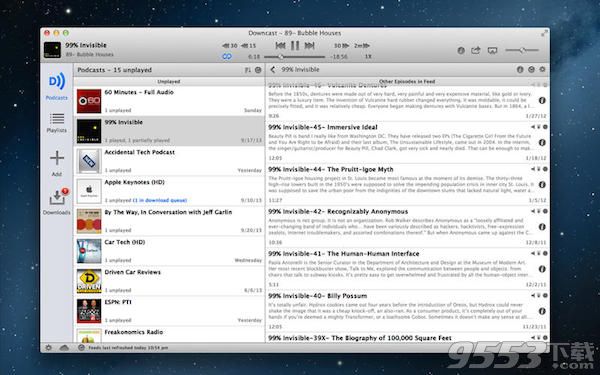Select the Unplayed list header

tap(169, 82)
